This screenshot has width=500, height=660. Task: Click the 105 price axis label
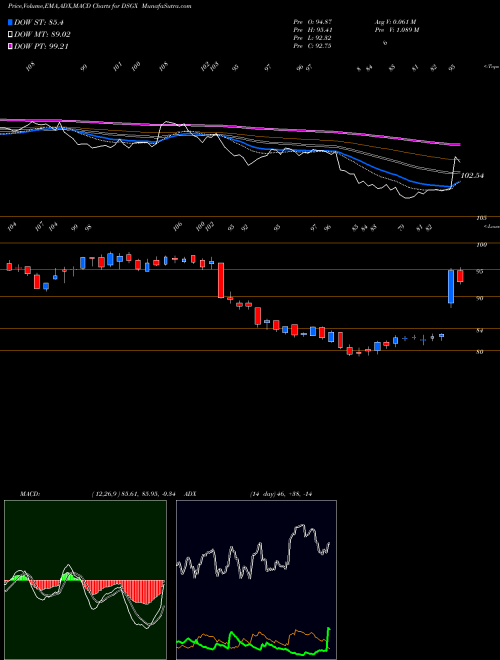481,218
